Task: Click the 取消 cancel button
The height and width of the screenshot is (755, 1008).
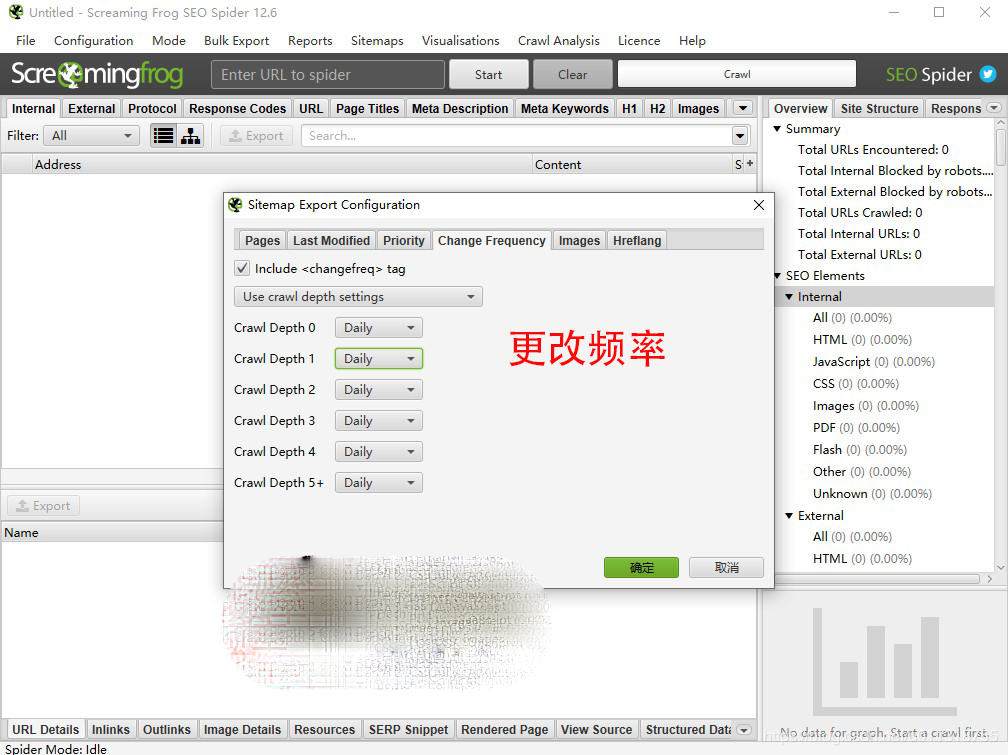Action: click(726, 567)
